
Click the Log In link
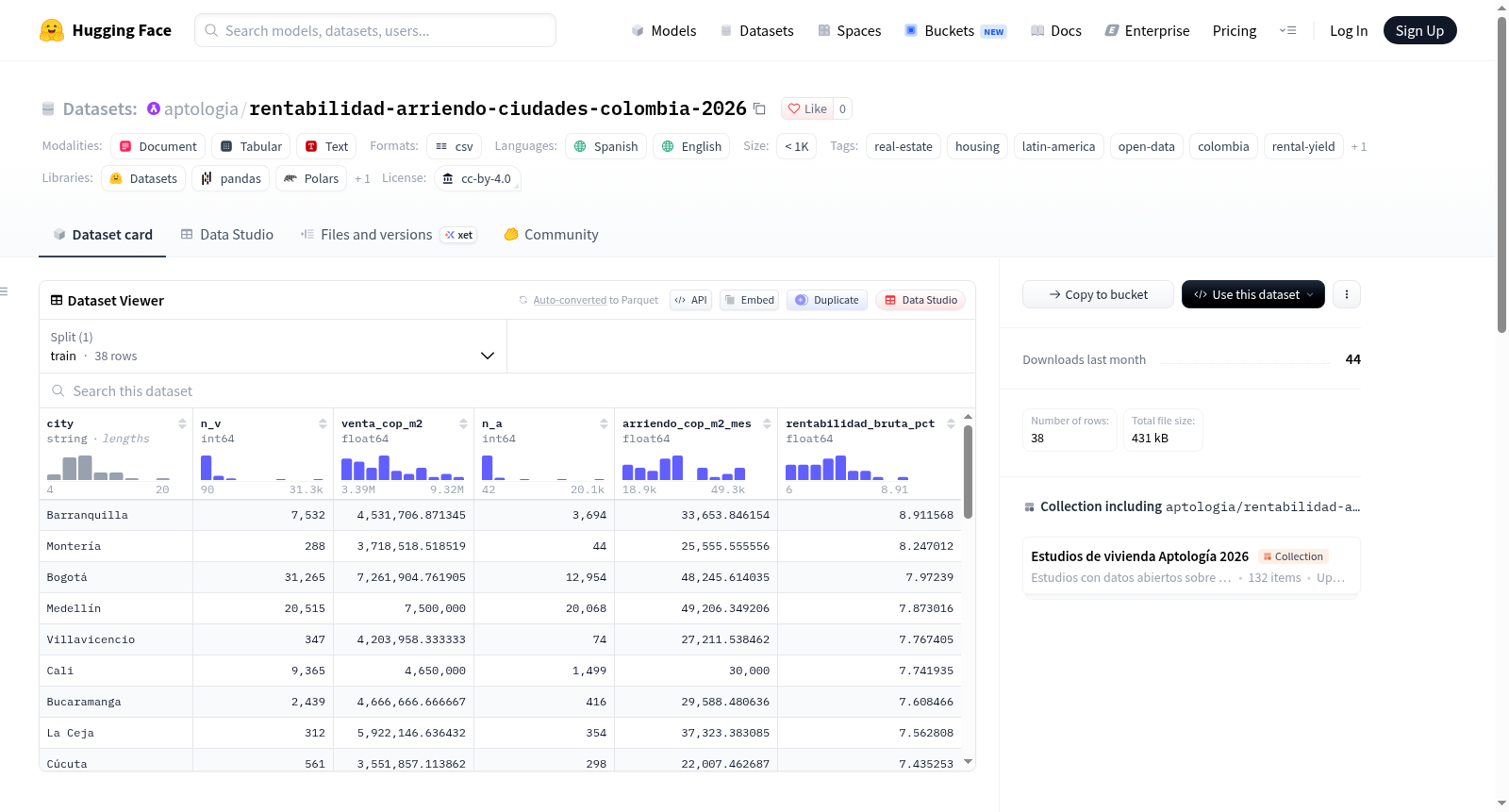[x=1349, y=30]
